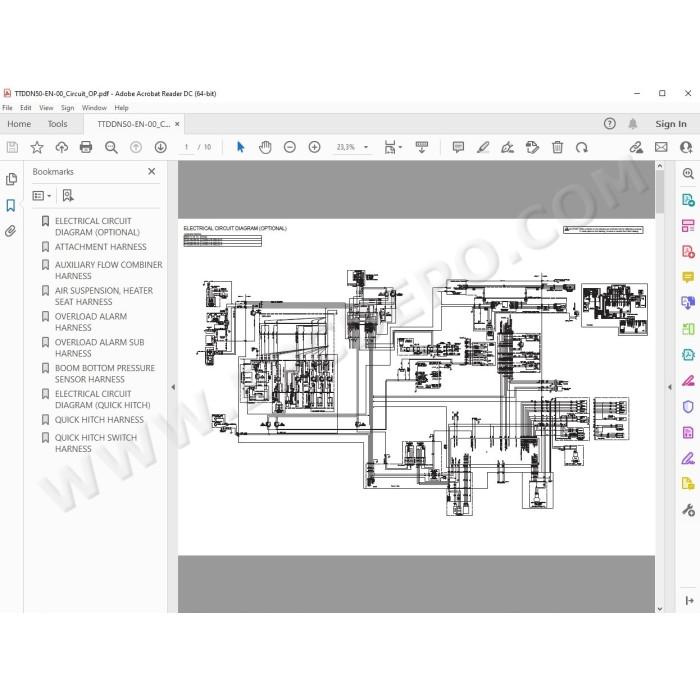Collapse the right tools pane arrow
Image resolution: width=700 pixels, height=700 pixels.
pyautogui.click(x=670, y=387)
